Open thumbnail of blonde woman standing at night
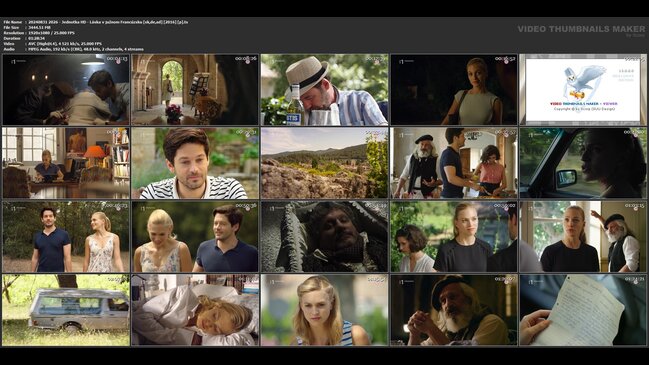Screen dimensions: 649x365 pyautogui.click(x=454, y=89)
